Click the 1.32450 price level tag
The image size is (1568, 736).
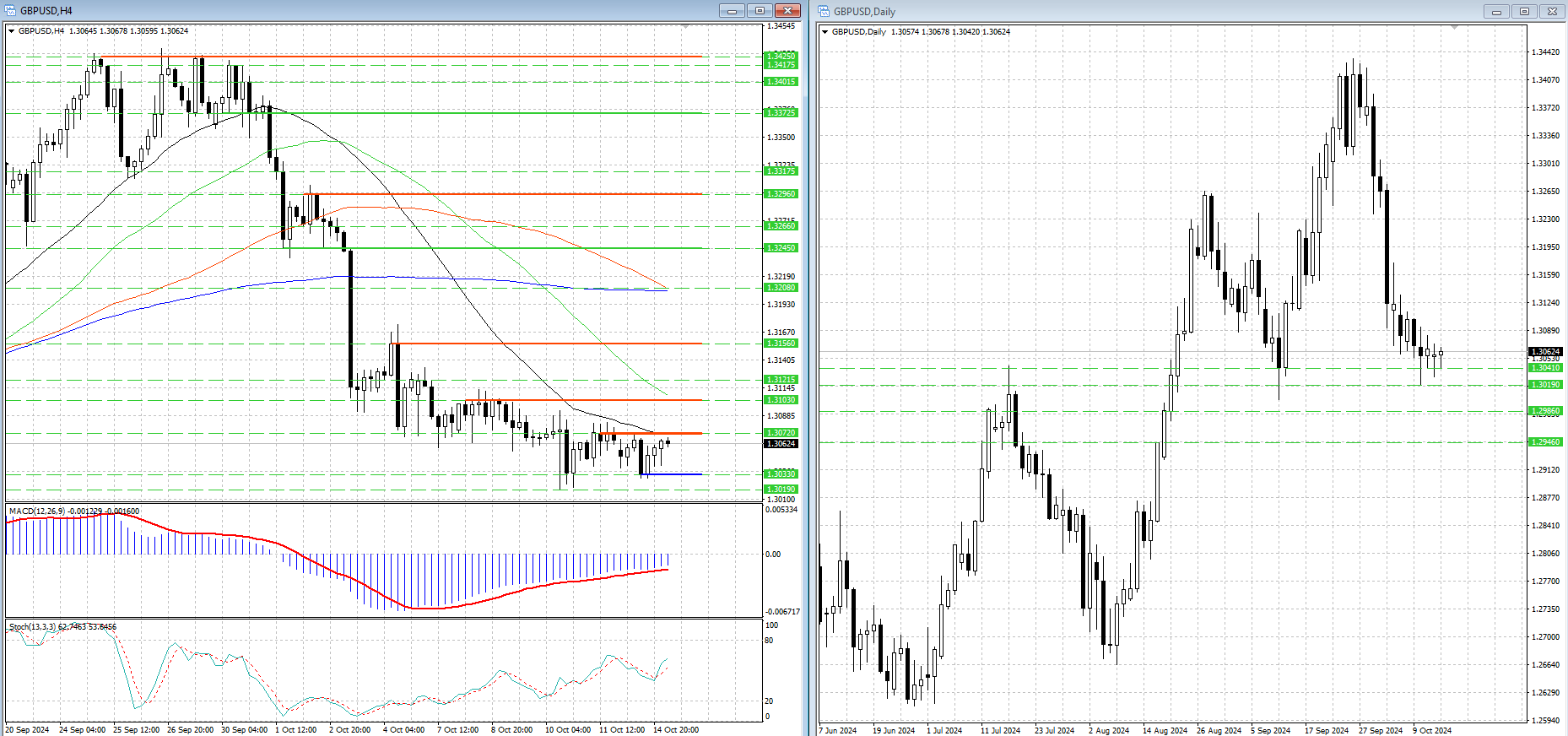(x=781, y=248)
